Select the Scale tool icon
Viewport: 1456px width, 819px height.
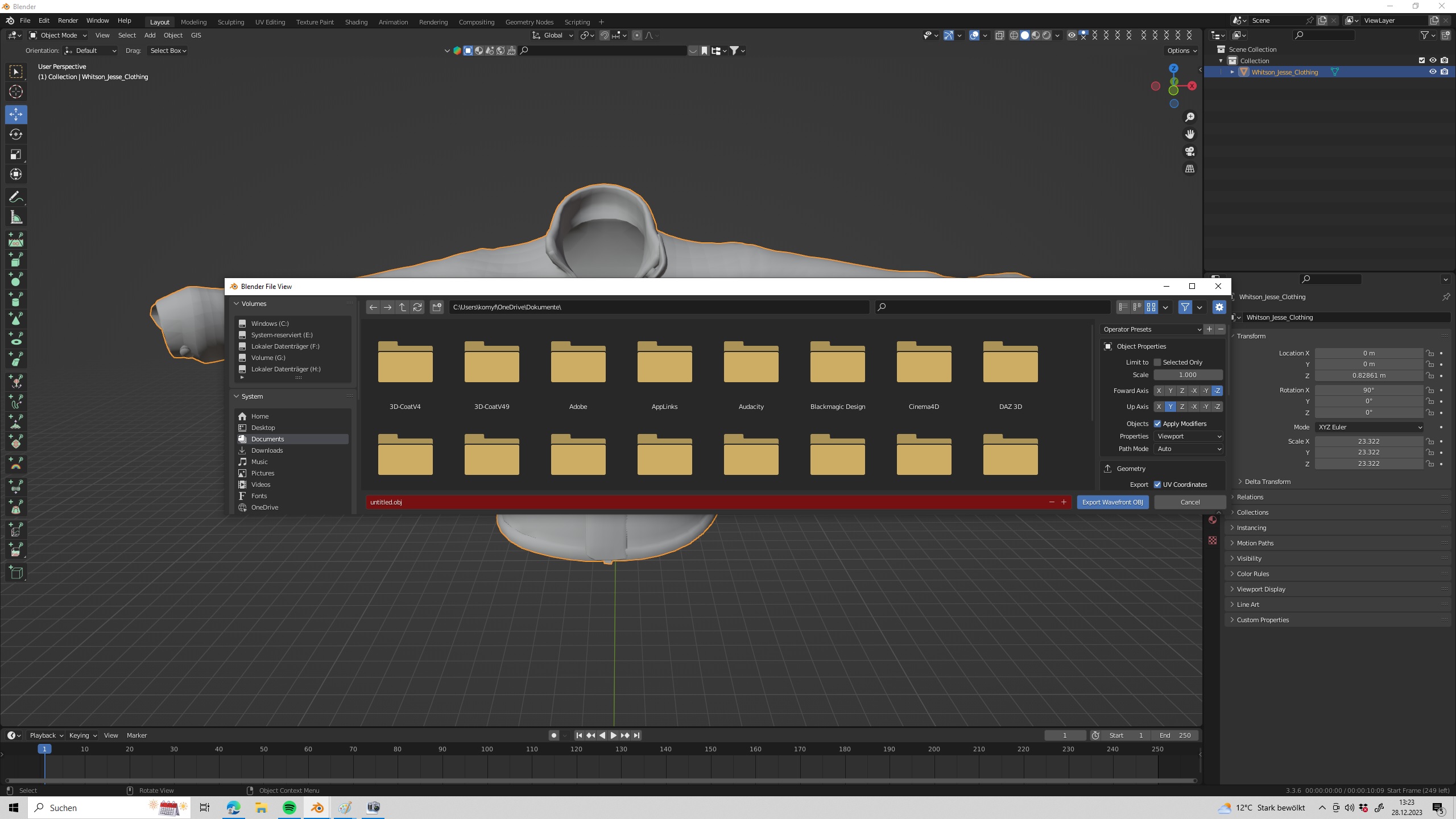click(x=16, y=154)
